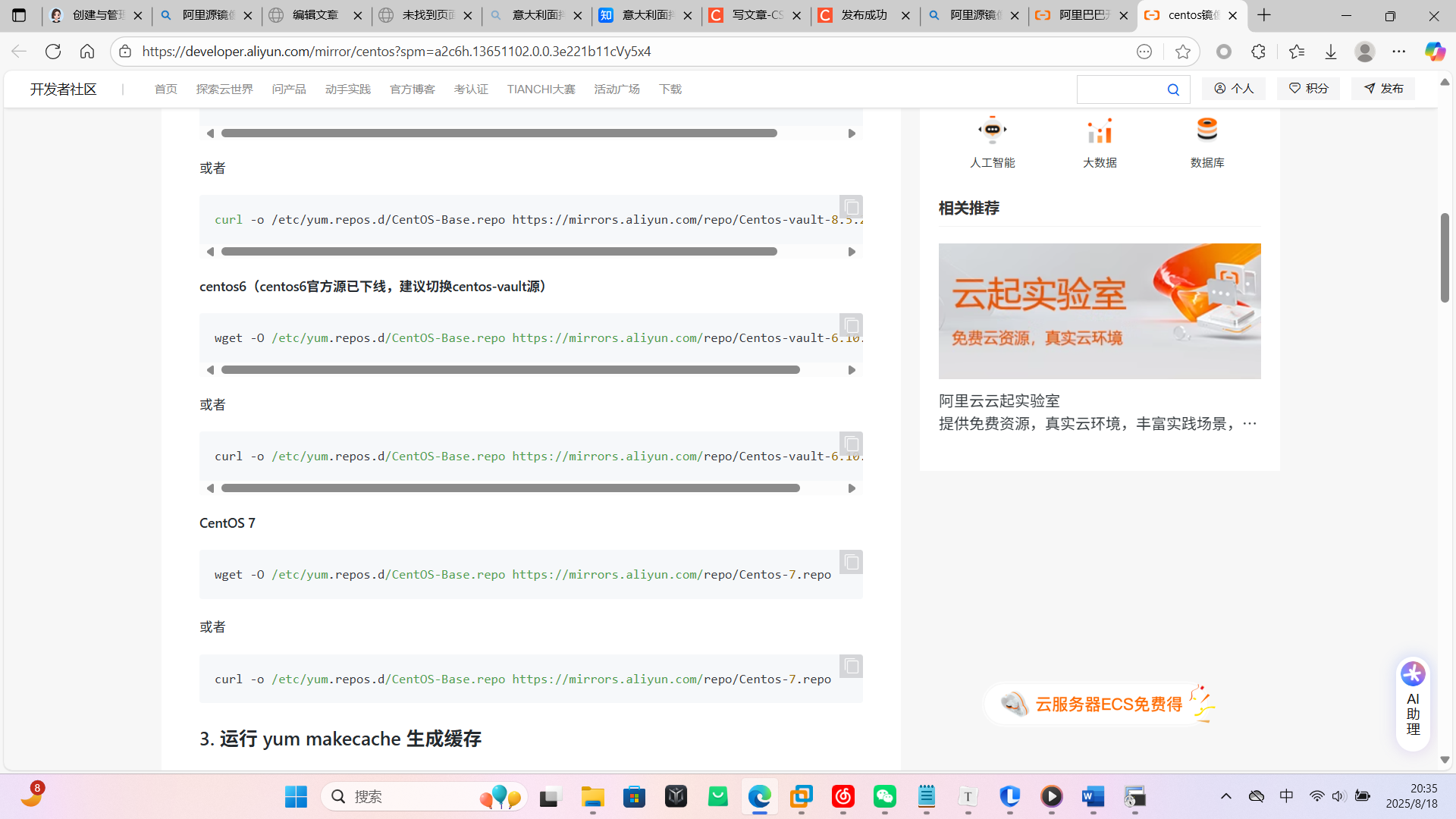Open the 问产品 nav item
Screen dimensions: 1456x819
point(289,89)
